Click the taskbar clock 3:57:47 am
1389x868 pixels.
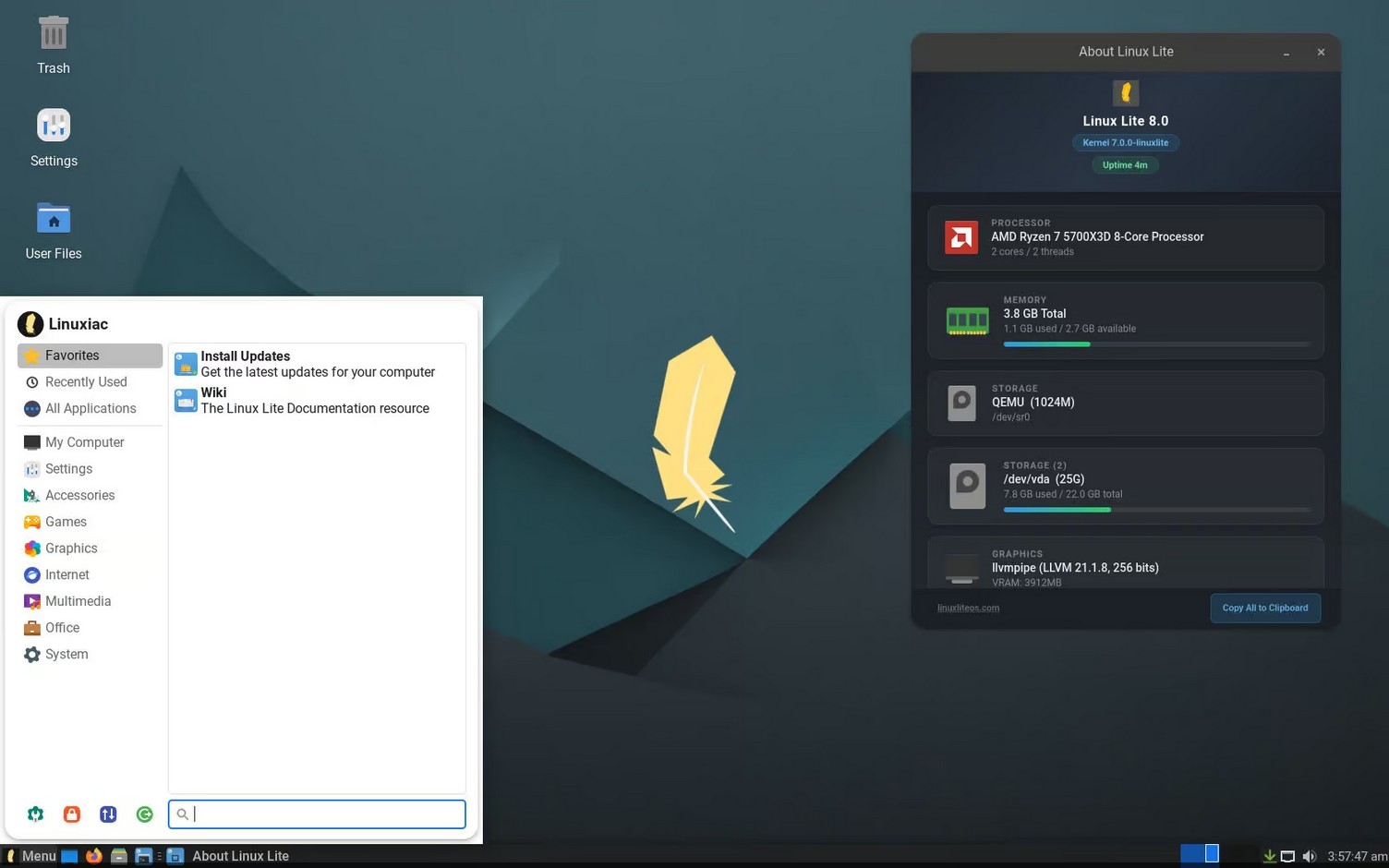(x=1357, y=856)
